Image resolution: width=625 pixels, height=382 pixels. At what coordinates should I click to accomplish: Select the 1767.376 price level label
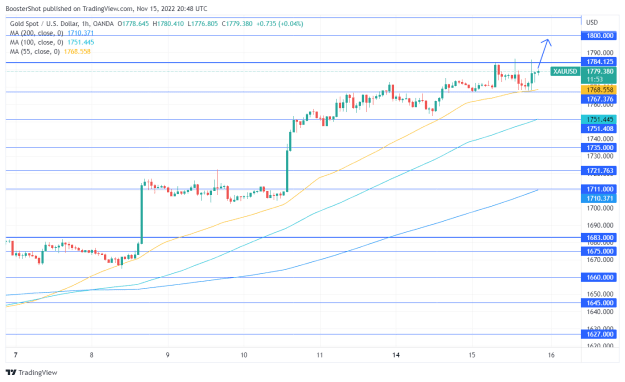tap(599, 99)
